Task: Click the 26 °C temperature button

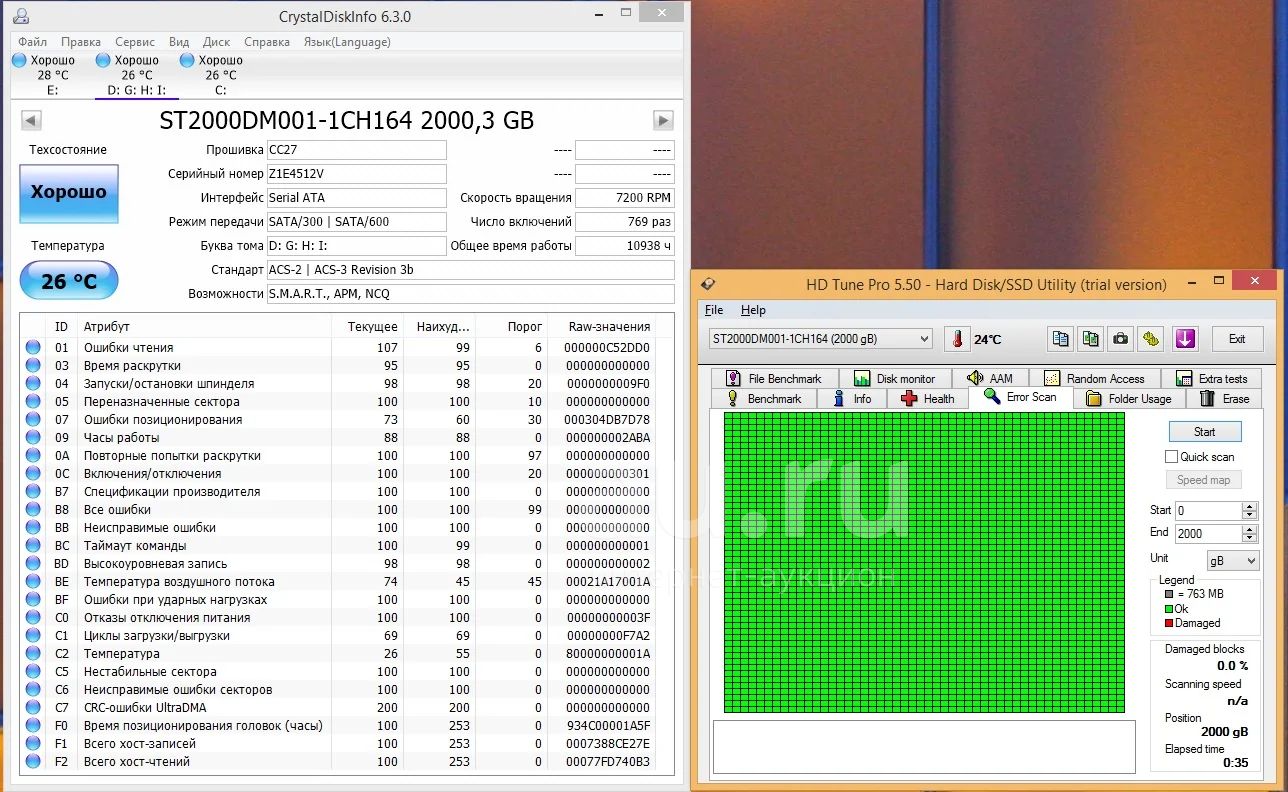Action: tap(69, 281)
